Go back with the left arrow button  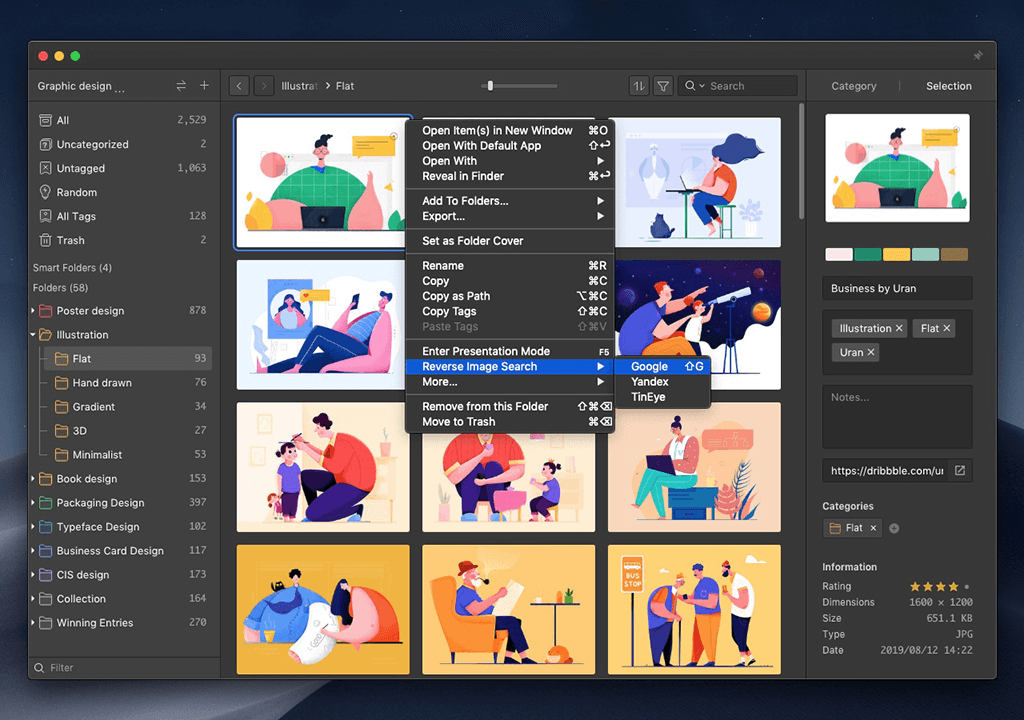click(239, 86)
